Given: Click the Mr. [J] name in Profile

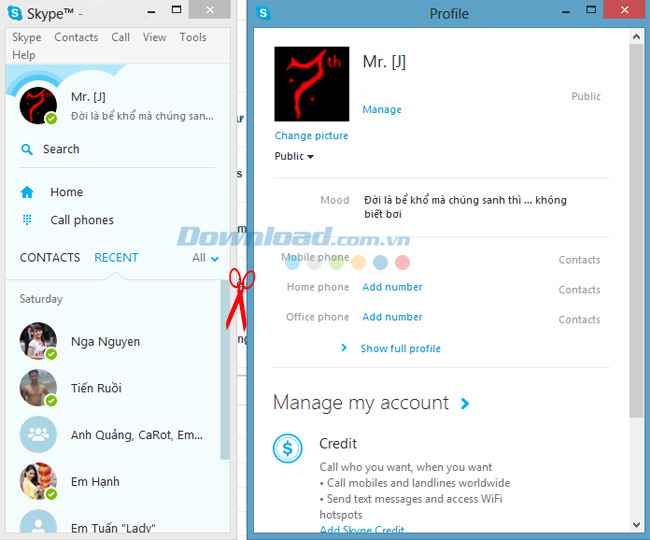Looking at the screenshot, I should (x=384, y=62).
